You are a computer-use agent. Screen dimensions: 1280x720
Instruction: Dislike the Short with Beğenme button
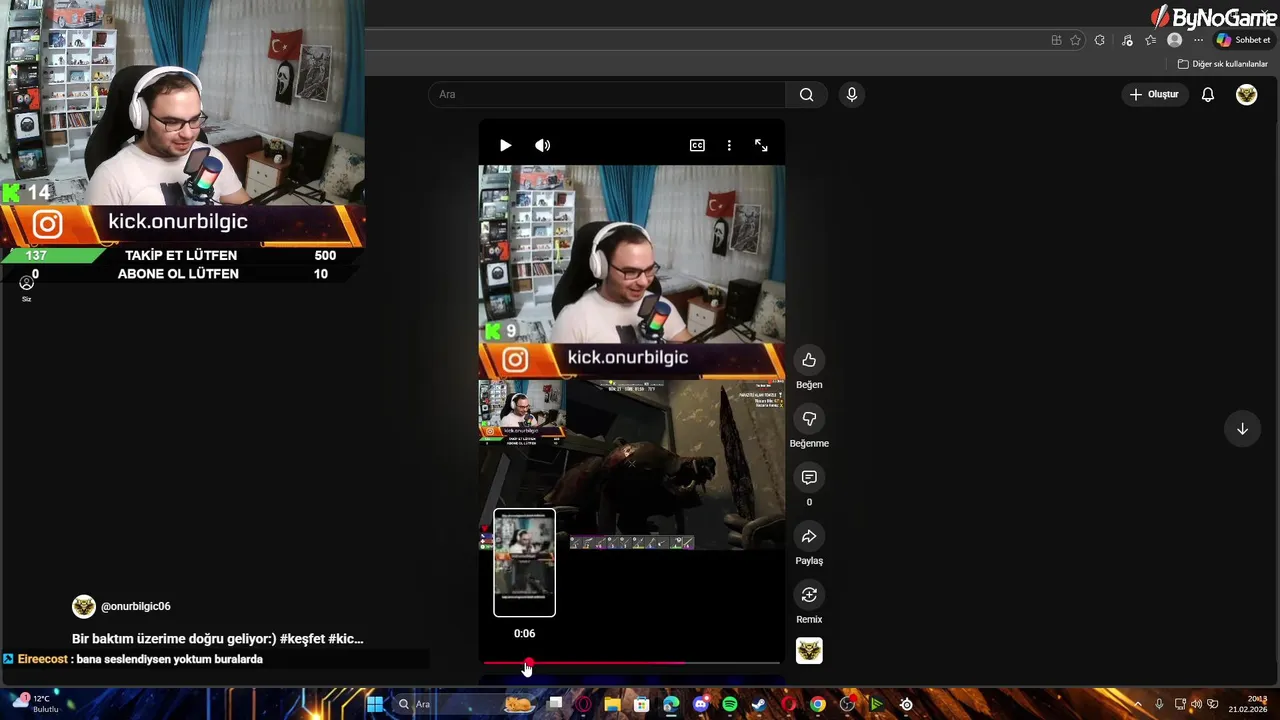click(809, 419)
